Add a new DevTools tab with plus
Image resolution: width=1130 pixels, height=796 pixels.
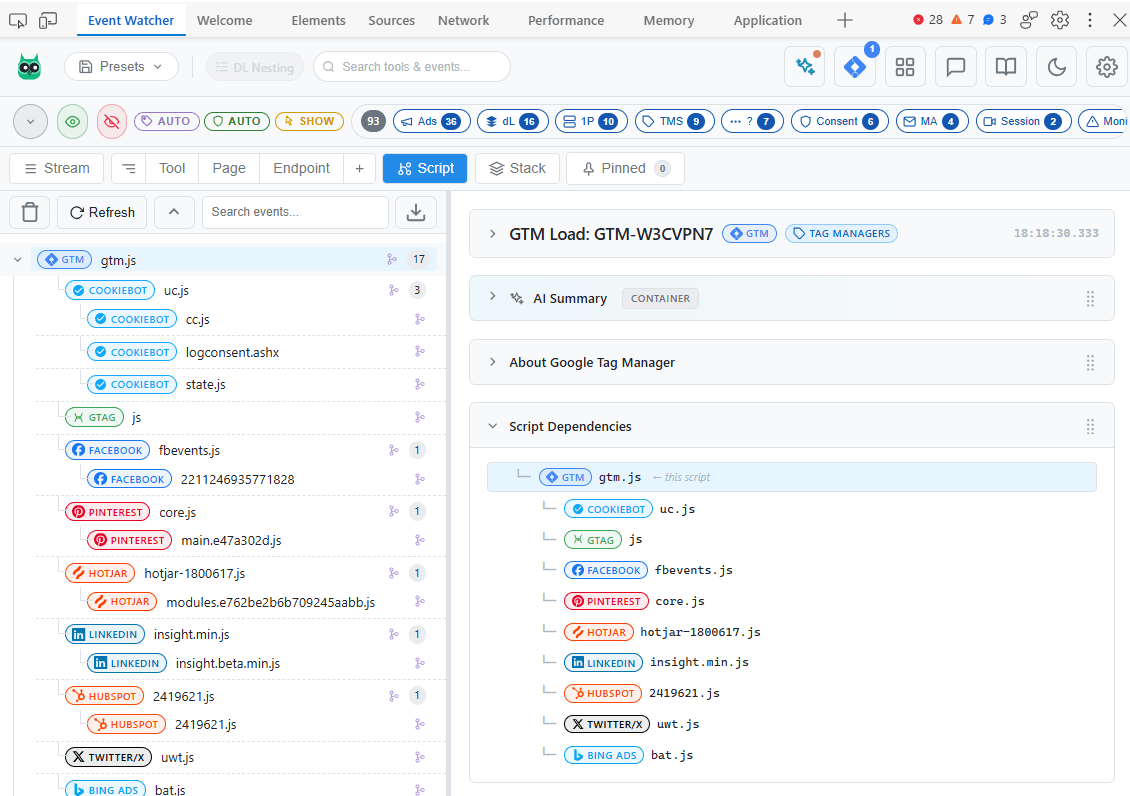tap(845, 20)
